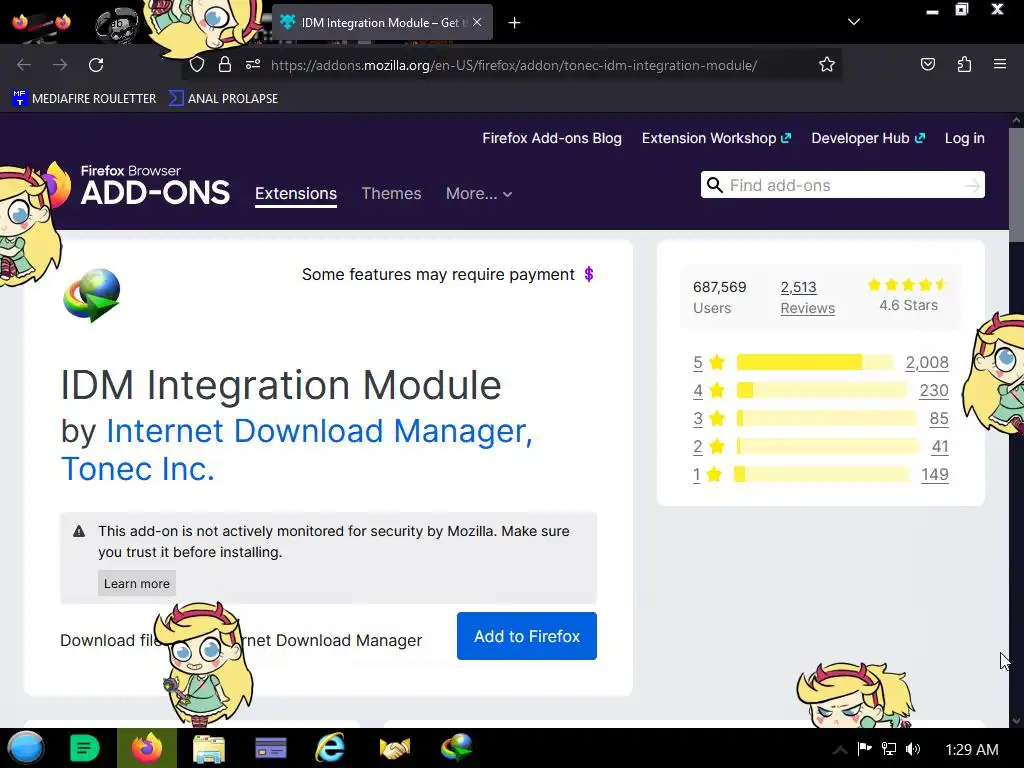Click Learn more about security warning

(136, 583)
